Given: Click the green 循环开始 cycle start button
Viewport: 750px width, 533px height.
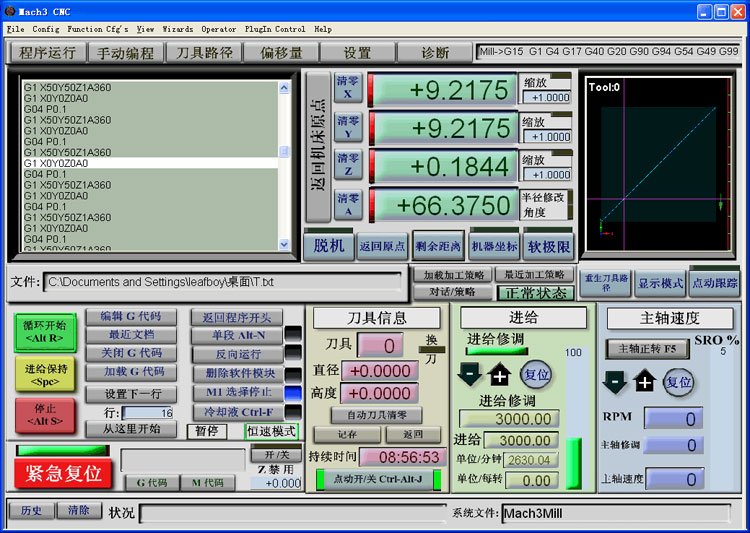Looking at the screenshot, I should click(44, 331).
